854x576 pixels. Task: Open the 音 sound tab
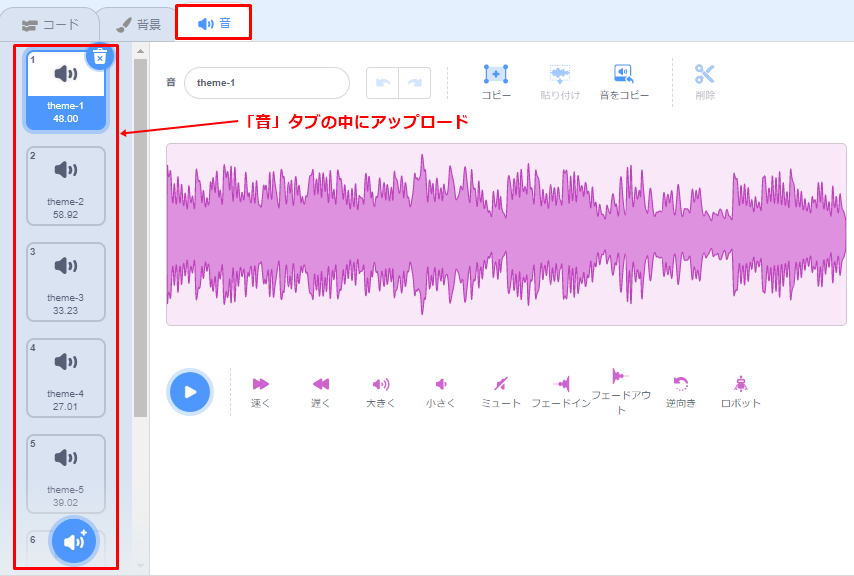[x=214, y=23]
